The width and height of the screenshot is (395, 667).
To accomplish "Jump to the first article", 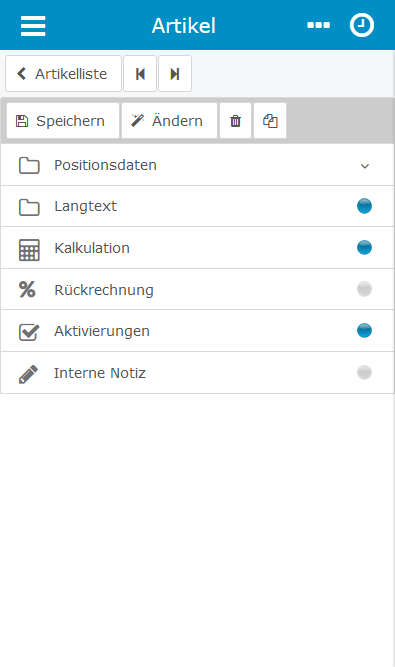I will click(x=140, y=74).
